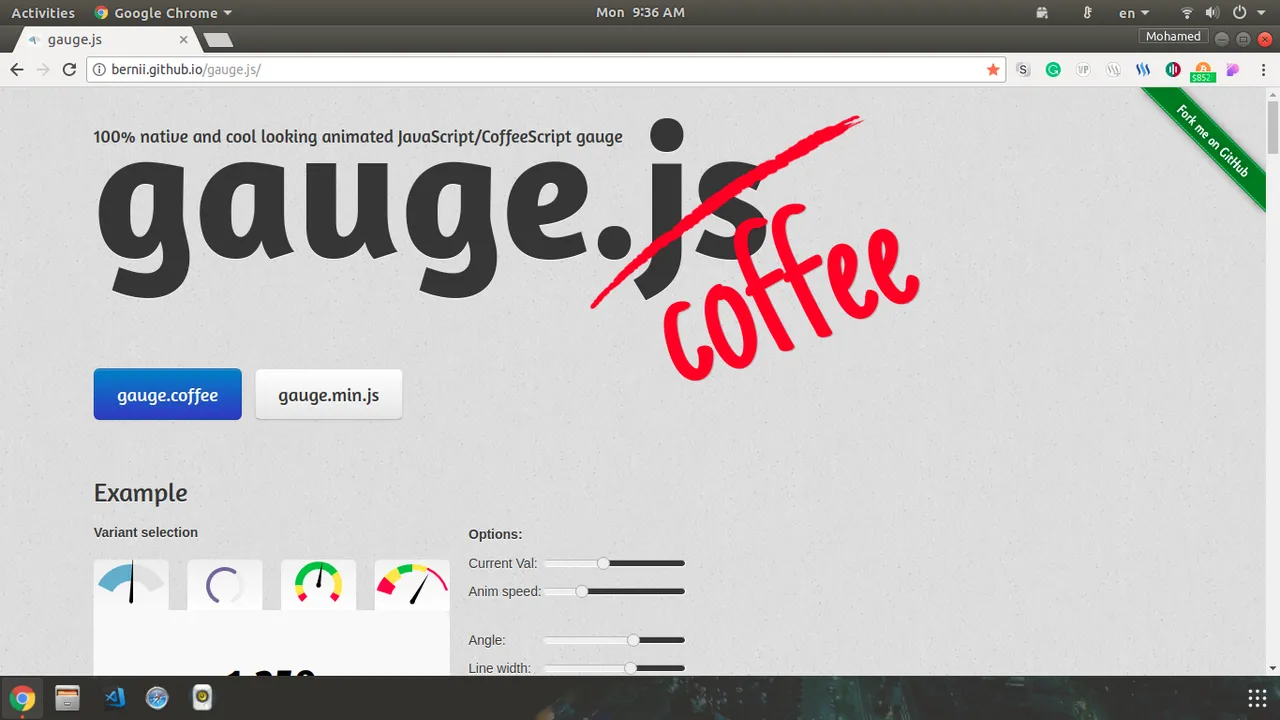Click the power icon in top bar

(x=1239, y=13)
